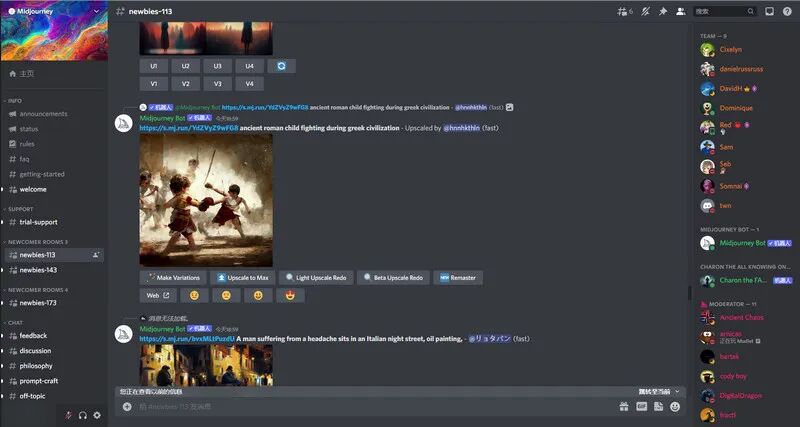Screen dimensions: 800x427
Task: Open the Web external link button
Action: (x=158, y=295)
